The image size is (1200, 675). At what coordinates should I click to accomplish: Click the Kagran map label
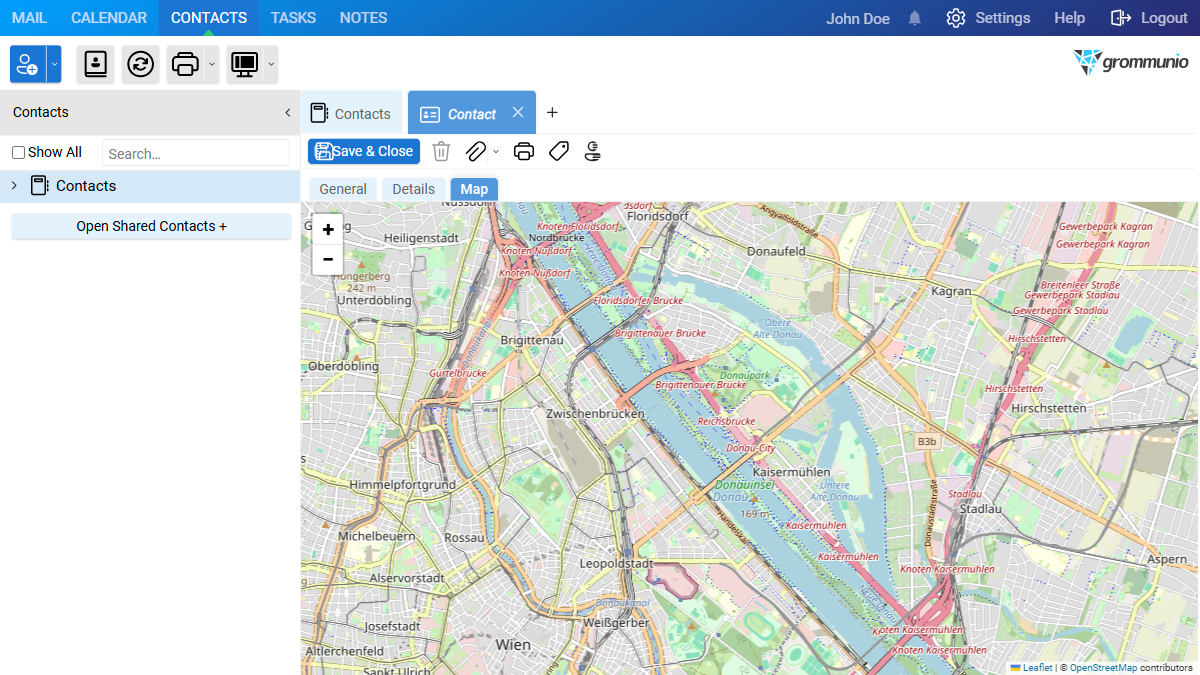[951, 291]
